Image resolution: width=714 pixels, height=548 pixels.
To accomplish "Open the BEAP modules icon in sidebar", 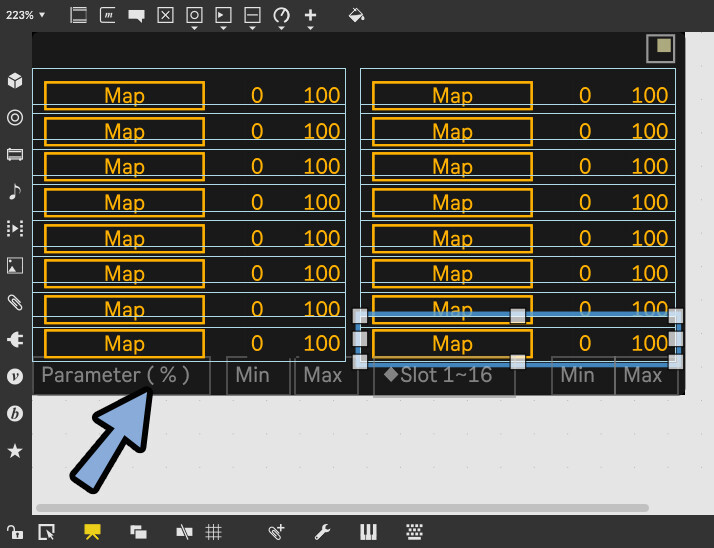I will click(x=15, y=413).
